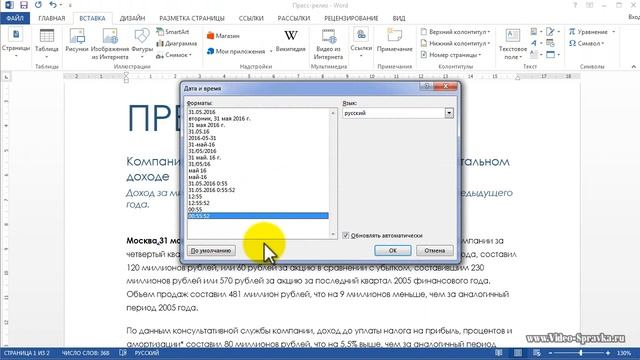Open the ФАЙЛ (File) tab
This screenshot has width=640, height=360.
tap(15, 18)
